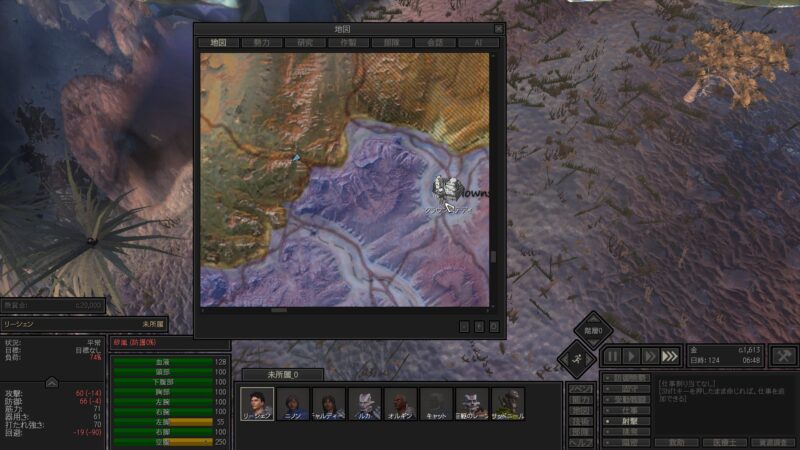Select the third portrait ャルディー
This screenshot has width=800, height=450.
pos(329,404)
